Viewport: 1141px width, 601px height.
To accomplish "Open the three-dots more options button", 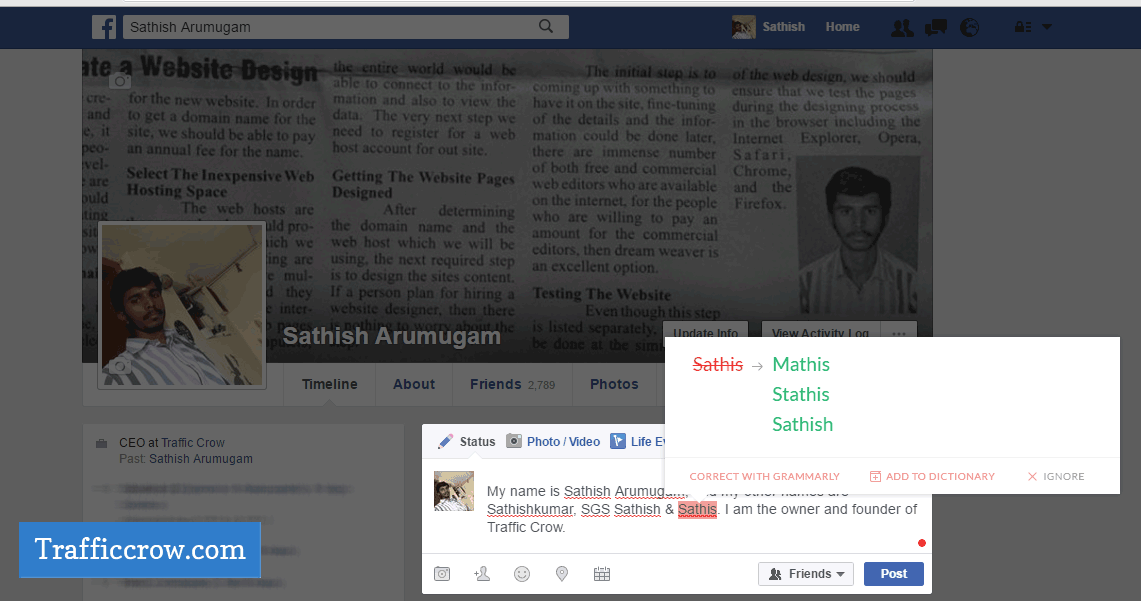I will (899, 330).
